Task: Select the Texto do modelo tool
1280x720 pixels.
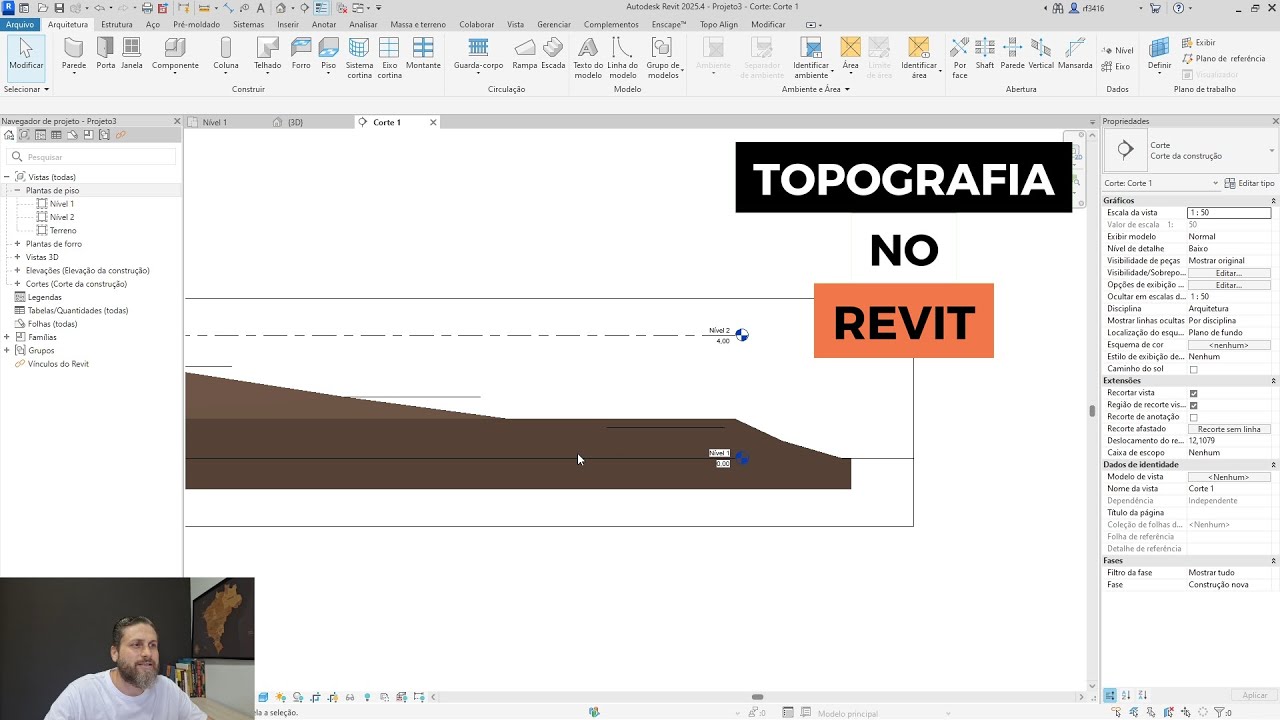Action: point(588,58)
